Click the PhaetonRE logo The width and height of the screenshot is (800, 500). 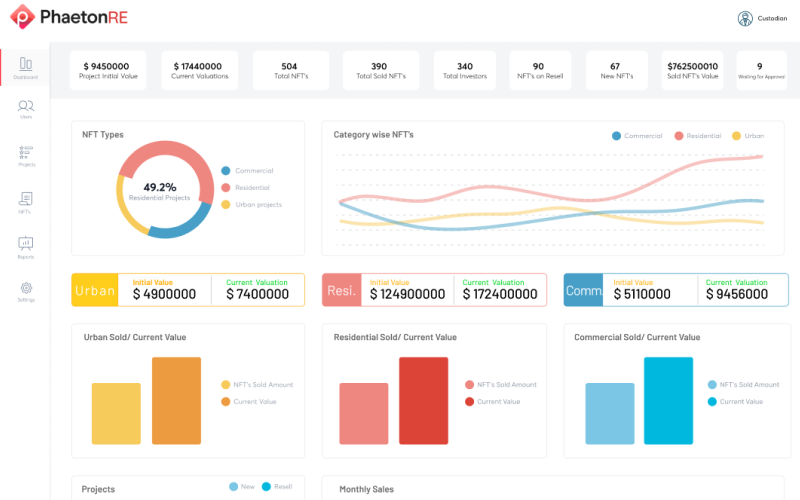coord(69,17)
